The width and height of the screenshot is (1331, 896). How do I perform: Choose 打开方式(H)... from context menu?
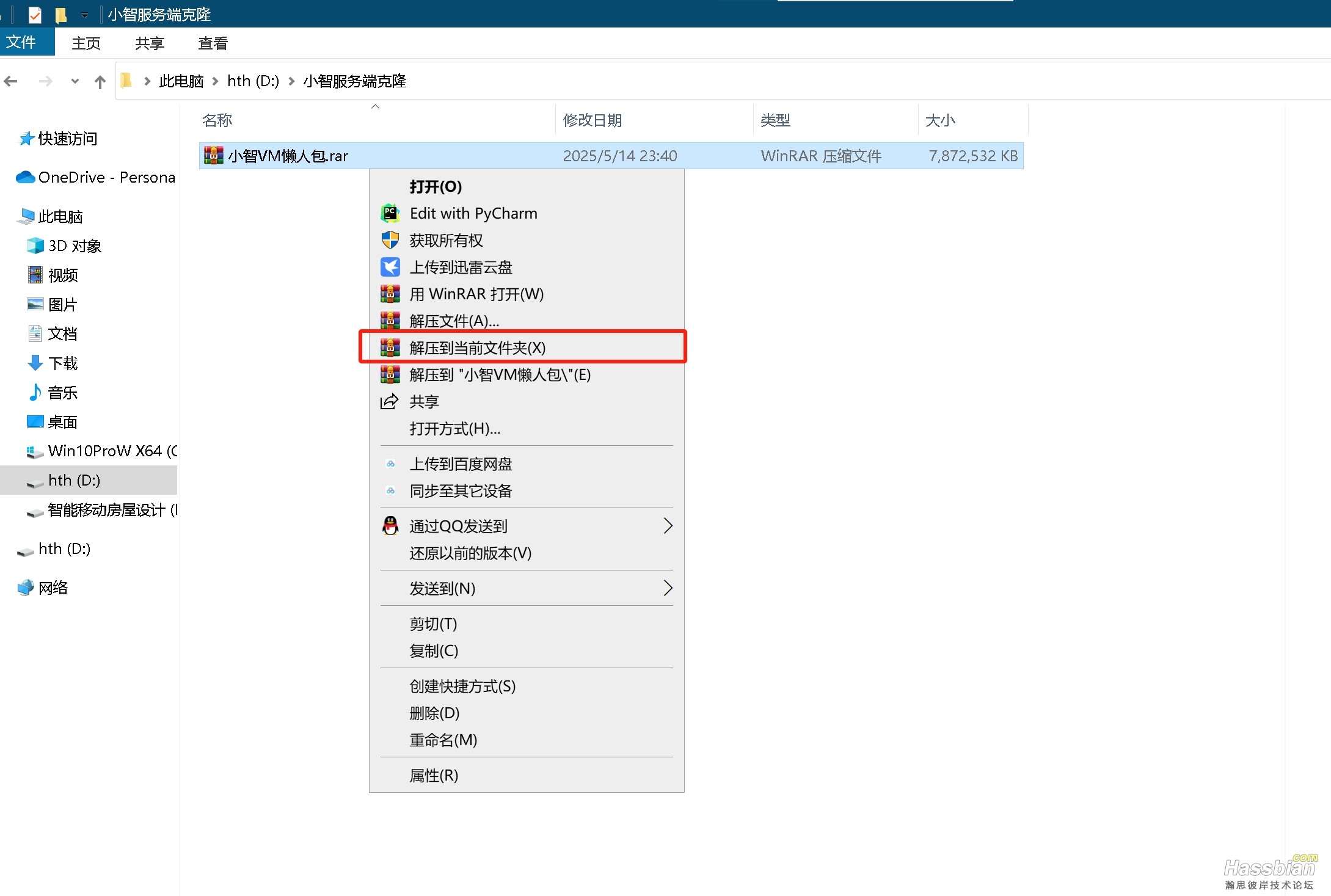pyautogui.click(x=527, y=428)
